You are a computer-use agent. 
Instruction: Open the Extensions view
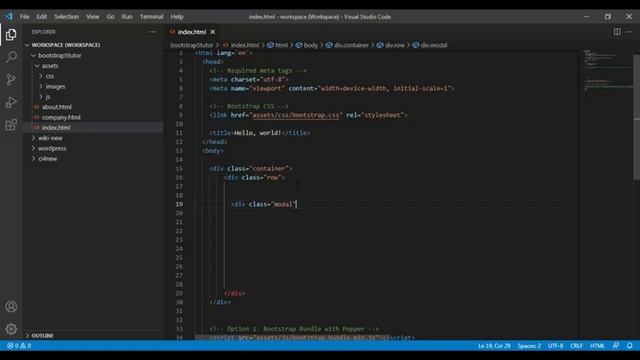pyautogui.click(x=11, y=125)
